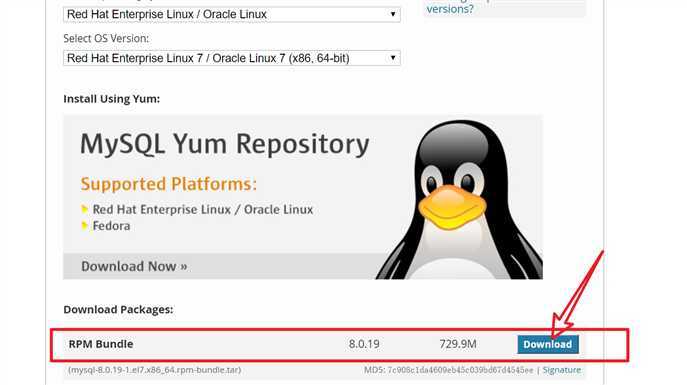Screen dimensions: 687x385
Task: Click the MySQL Yum Repository banner title
Action: tap(225, 144)
